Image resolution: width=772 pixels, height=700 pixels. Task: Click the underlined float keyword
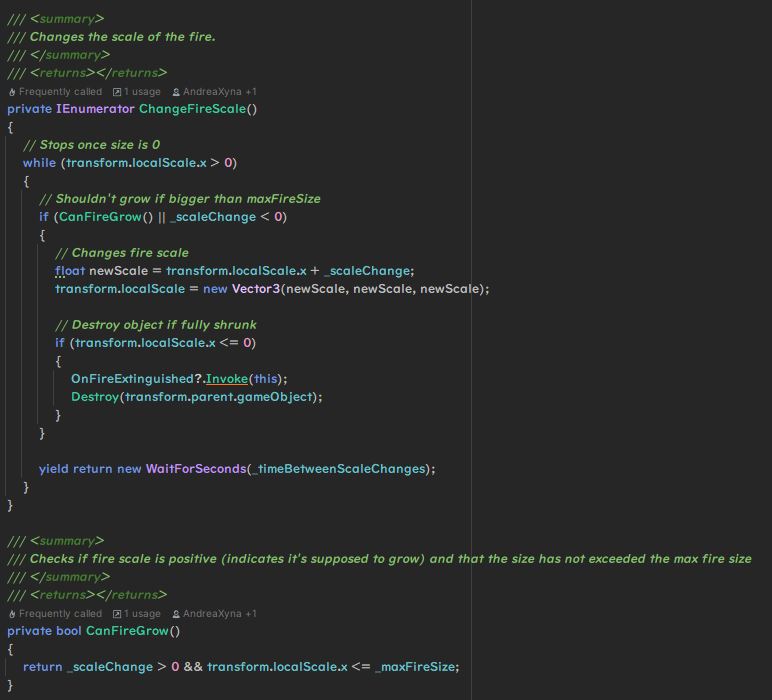click(x=70, y=270)
